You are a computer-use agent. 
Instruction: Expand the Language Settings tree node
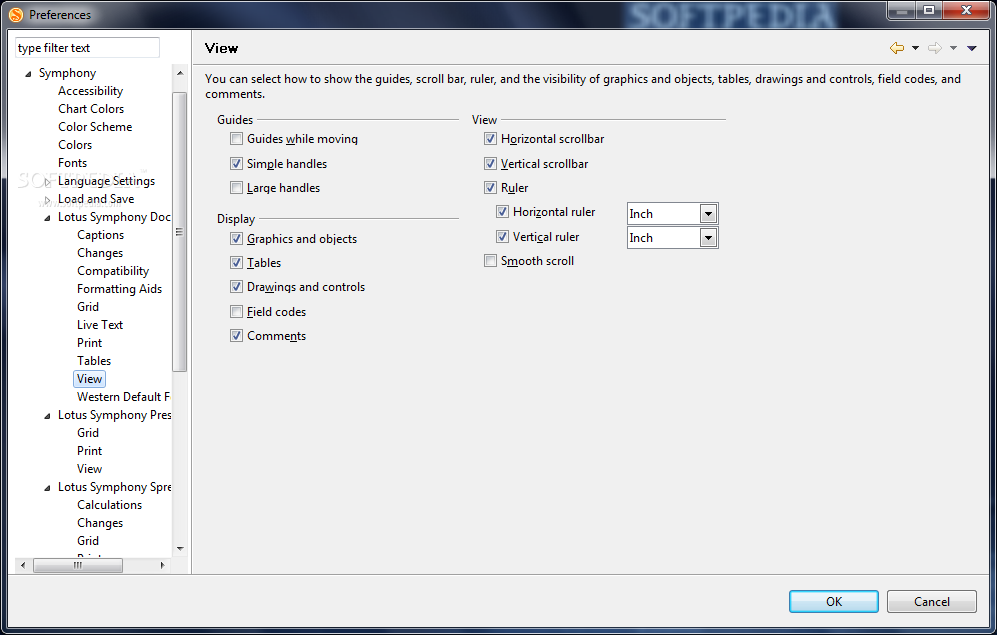click(x=47, y=181)
